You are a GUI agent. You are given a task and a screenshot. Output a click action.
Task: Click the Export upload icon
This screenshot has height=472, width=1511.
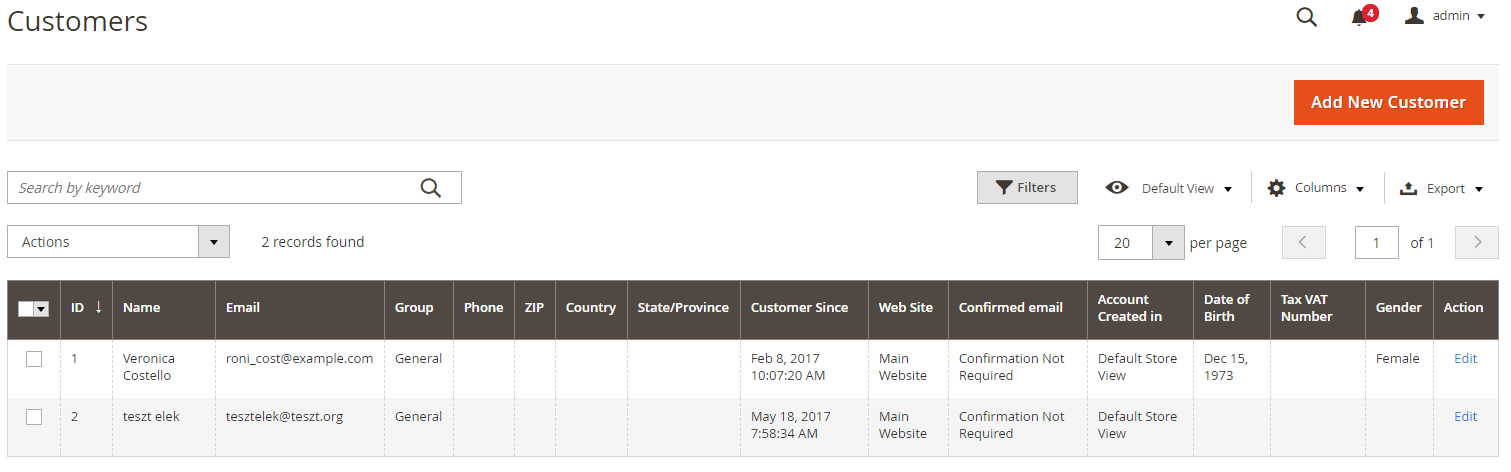[1408, 188]
